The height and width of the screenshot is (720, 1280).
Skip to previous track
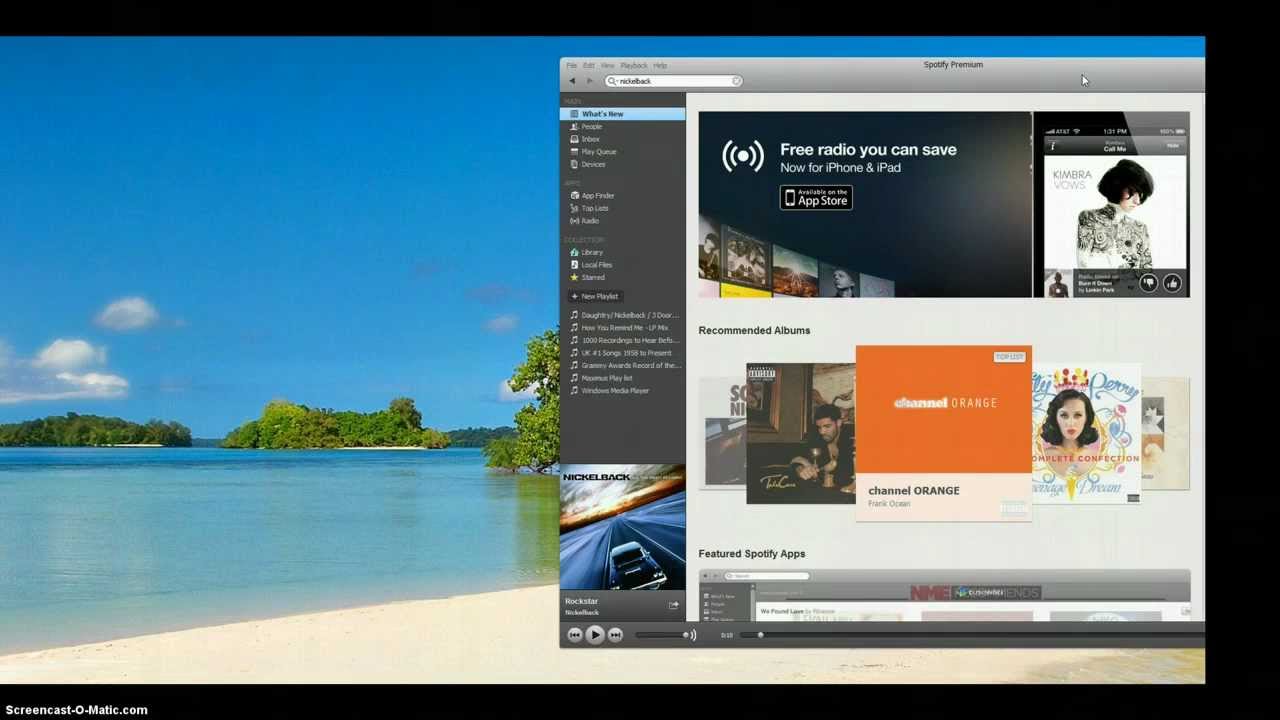[574, 635]
